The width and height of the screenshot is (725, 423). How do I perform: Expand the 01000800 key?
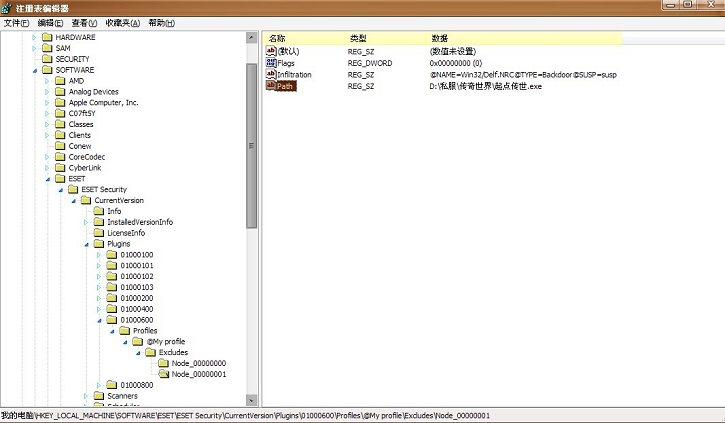pos(99,385)
